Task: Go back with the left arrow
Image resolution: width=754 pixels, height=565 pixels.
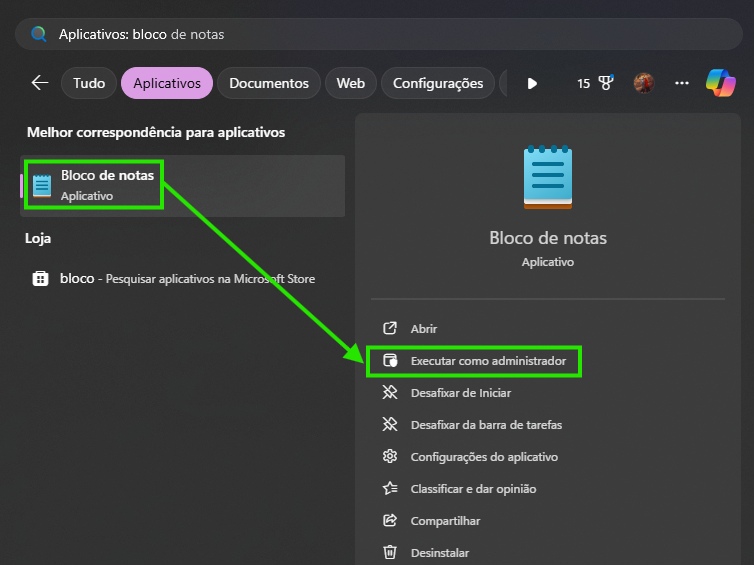Action: point(39,83)
